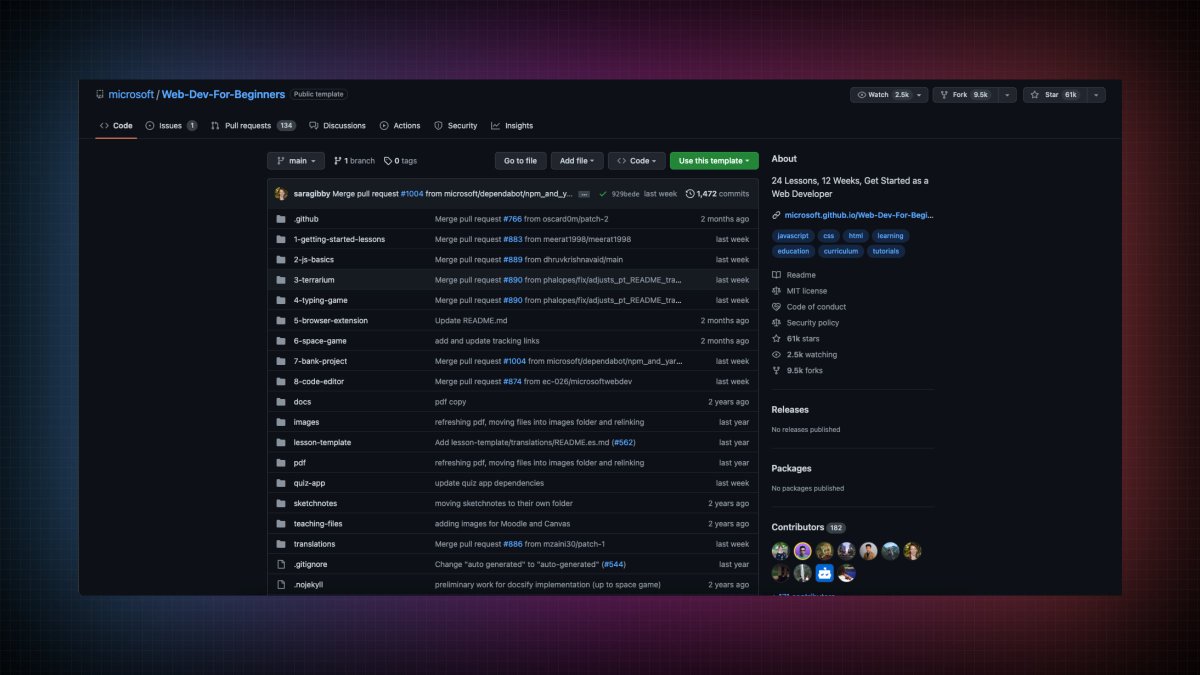Image resolution: width=1200 pixels, height=675 pixels.
Task: Click the folder icon for .github
Action: pyautogui.click(x=281, y=219)
